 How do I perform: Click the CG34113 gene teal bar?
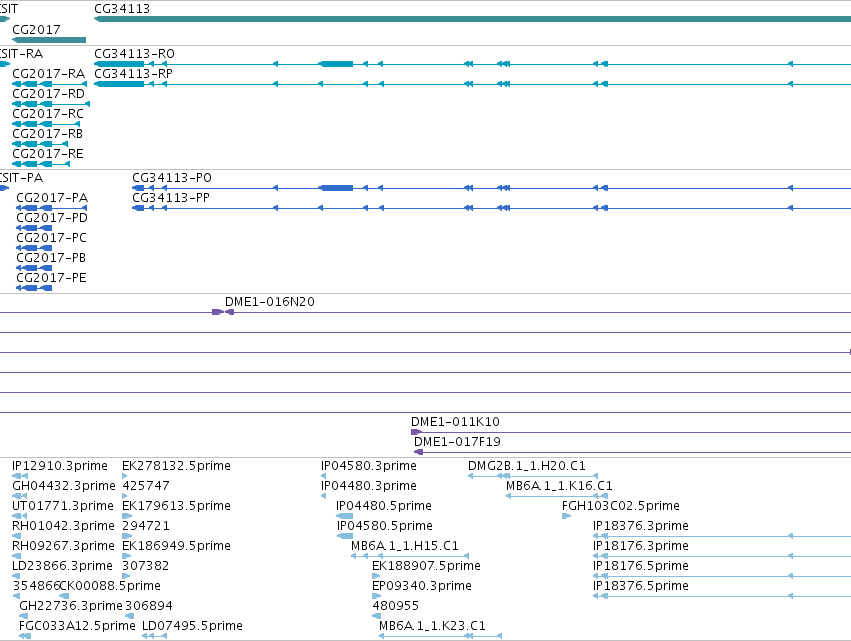(472, 20)
